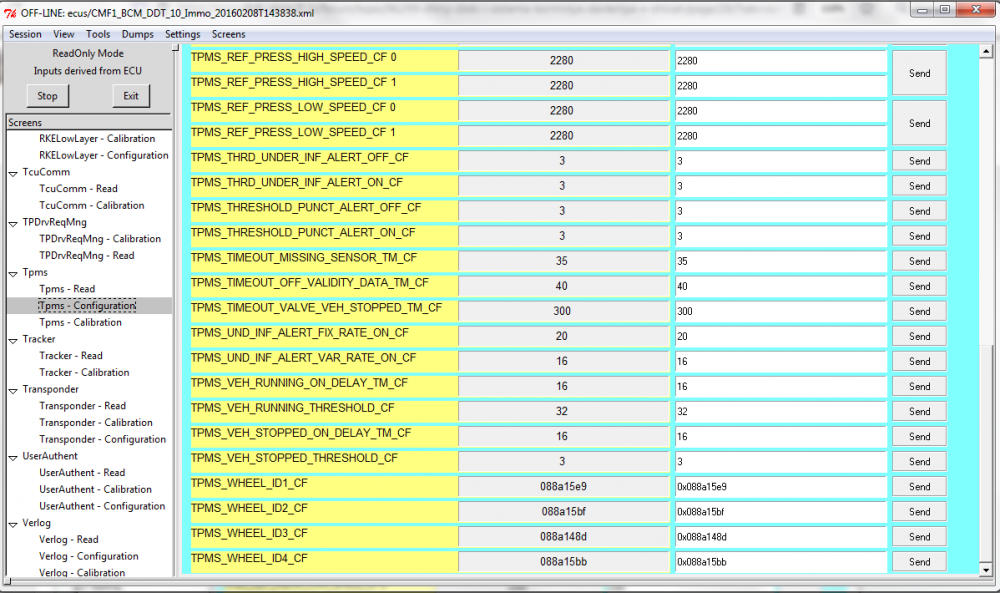
Task: Select Tpms - Calibration screen
Action: coord(80,322)
